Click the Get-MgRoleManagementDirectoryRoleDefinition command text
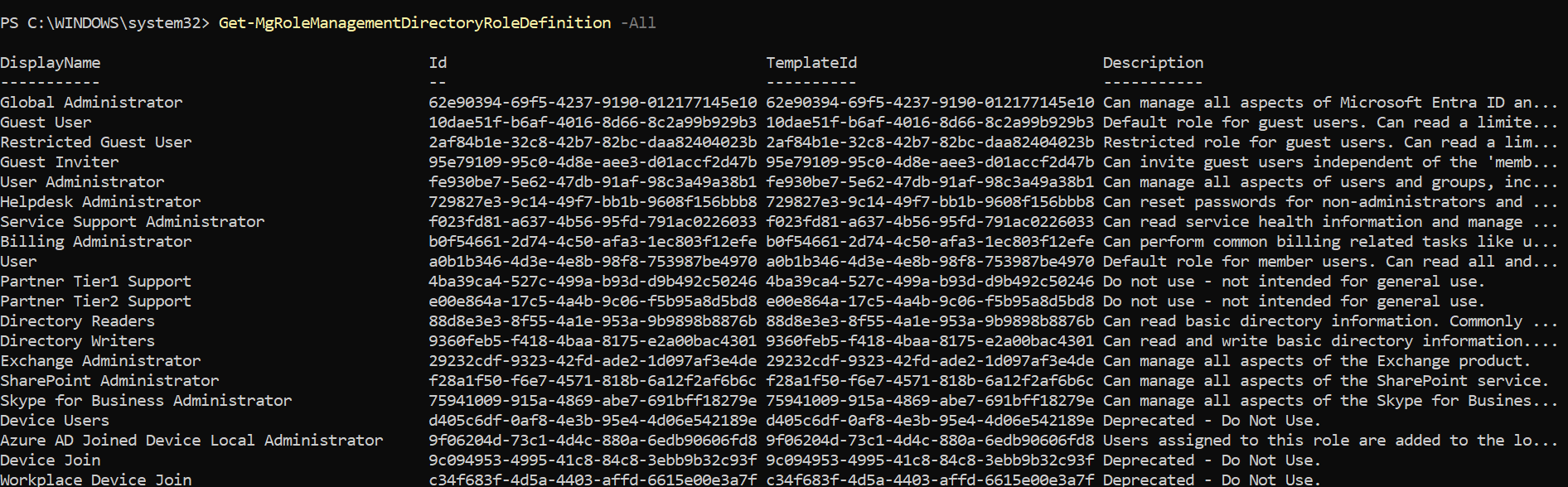This screenshot has width=1568, height=487. click(x=414, y=23)
